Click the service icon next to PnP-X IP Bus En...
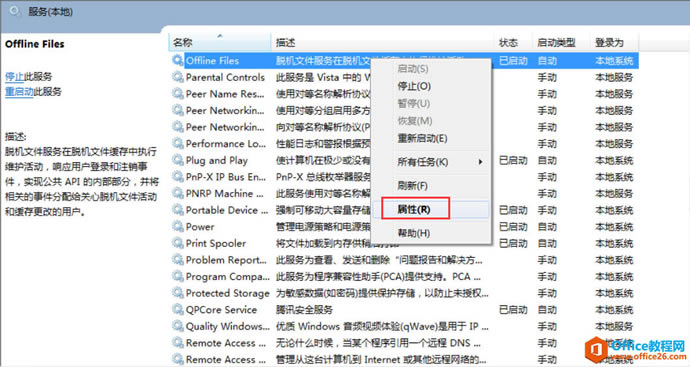This screenshot has width=690, height=367. (178, 176)
